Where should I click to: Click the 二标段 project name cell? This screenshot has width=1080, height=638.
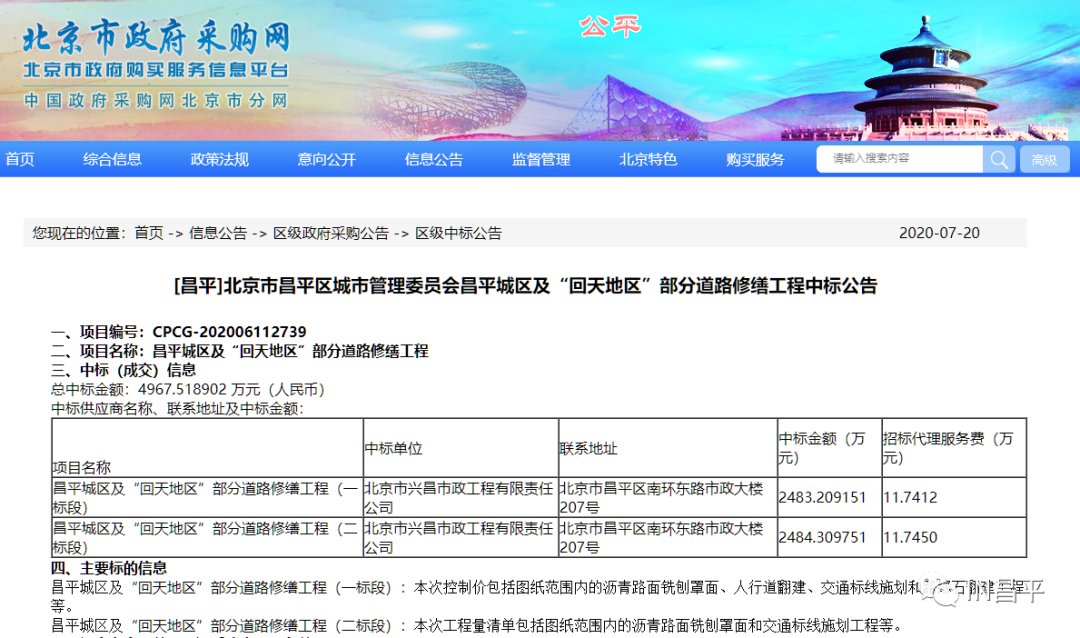[x=206, y=537]
